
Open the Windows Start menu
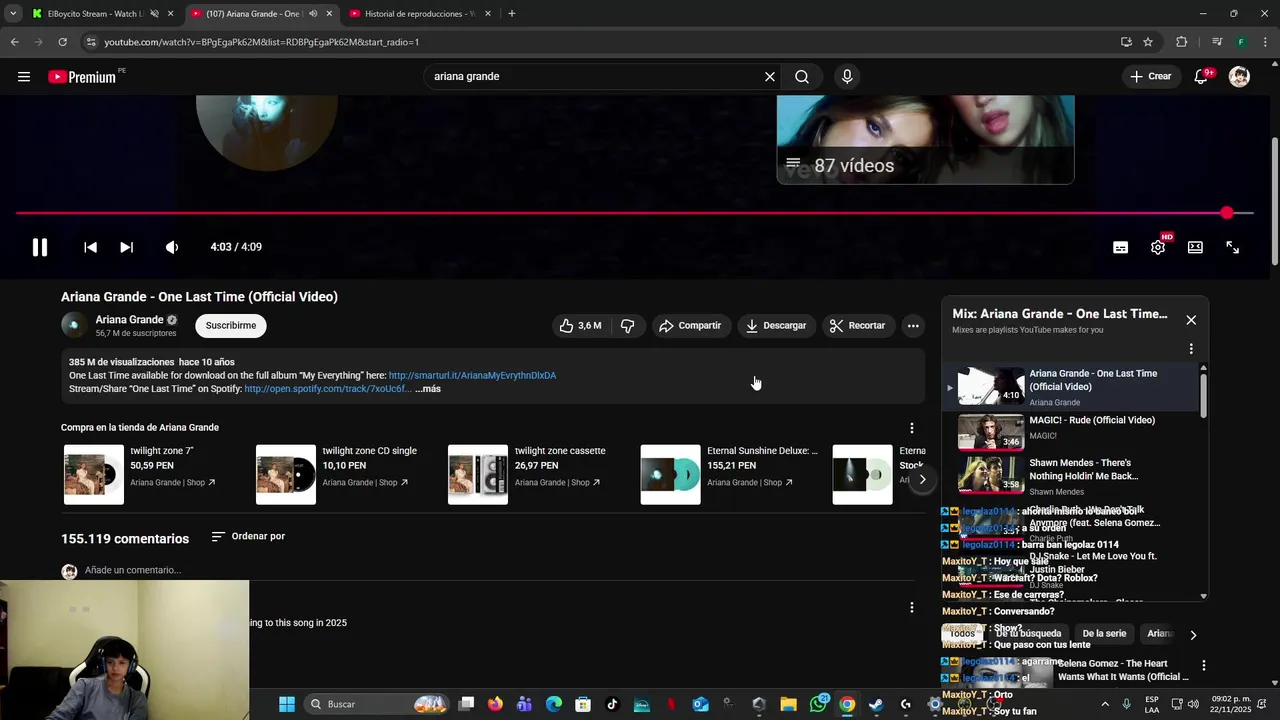pyautogui.click(x=287, y=704)
